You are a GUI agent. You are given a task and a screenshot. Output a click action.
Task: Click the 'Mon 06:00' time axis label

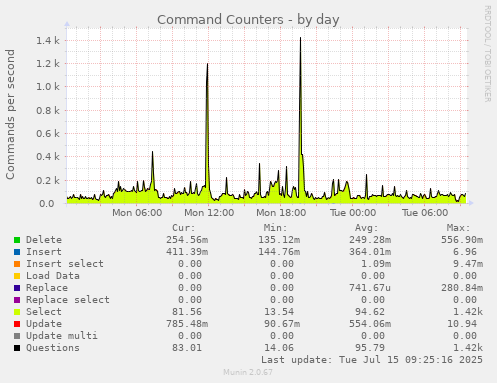point(137,213)
